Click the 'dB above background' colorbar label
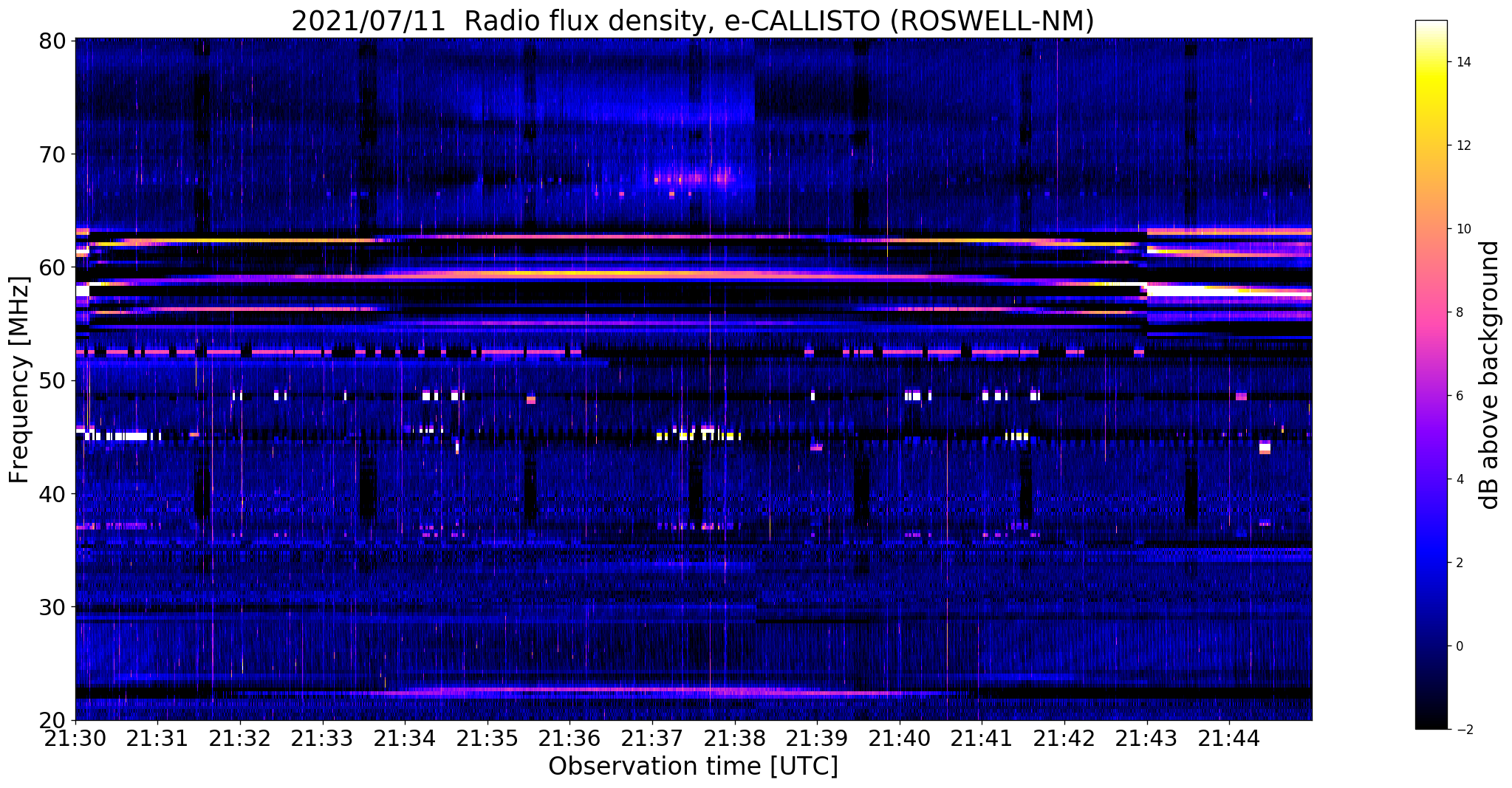1512x788 pixels. click(x=1490, y=375)
